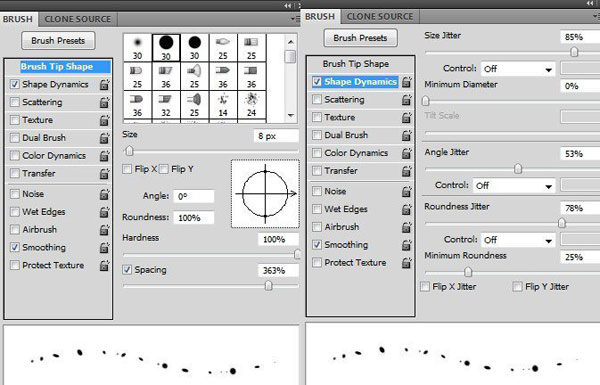Click Dual Brush lock icon in left panel
This screenshot has height=385, width=600.
tap(104, 138)
